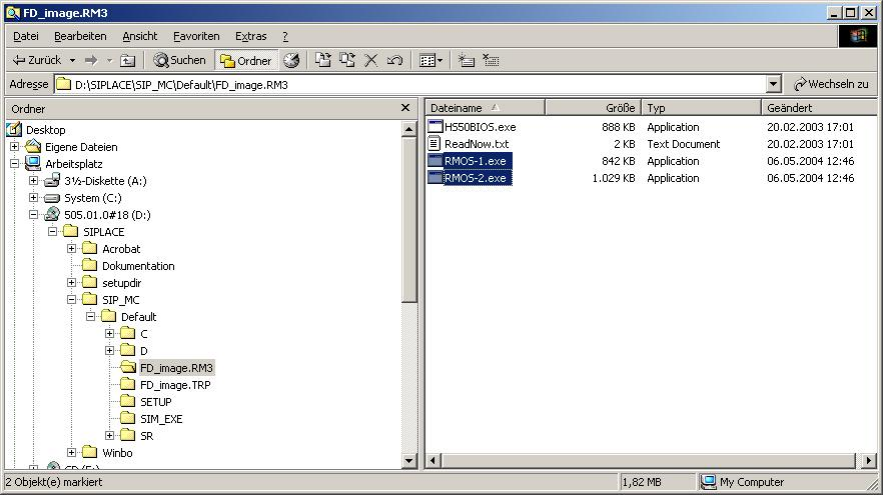Open the Bearbeiten menu
The image size is (883, 495).
click(80, 36)
